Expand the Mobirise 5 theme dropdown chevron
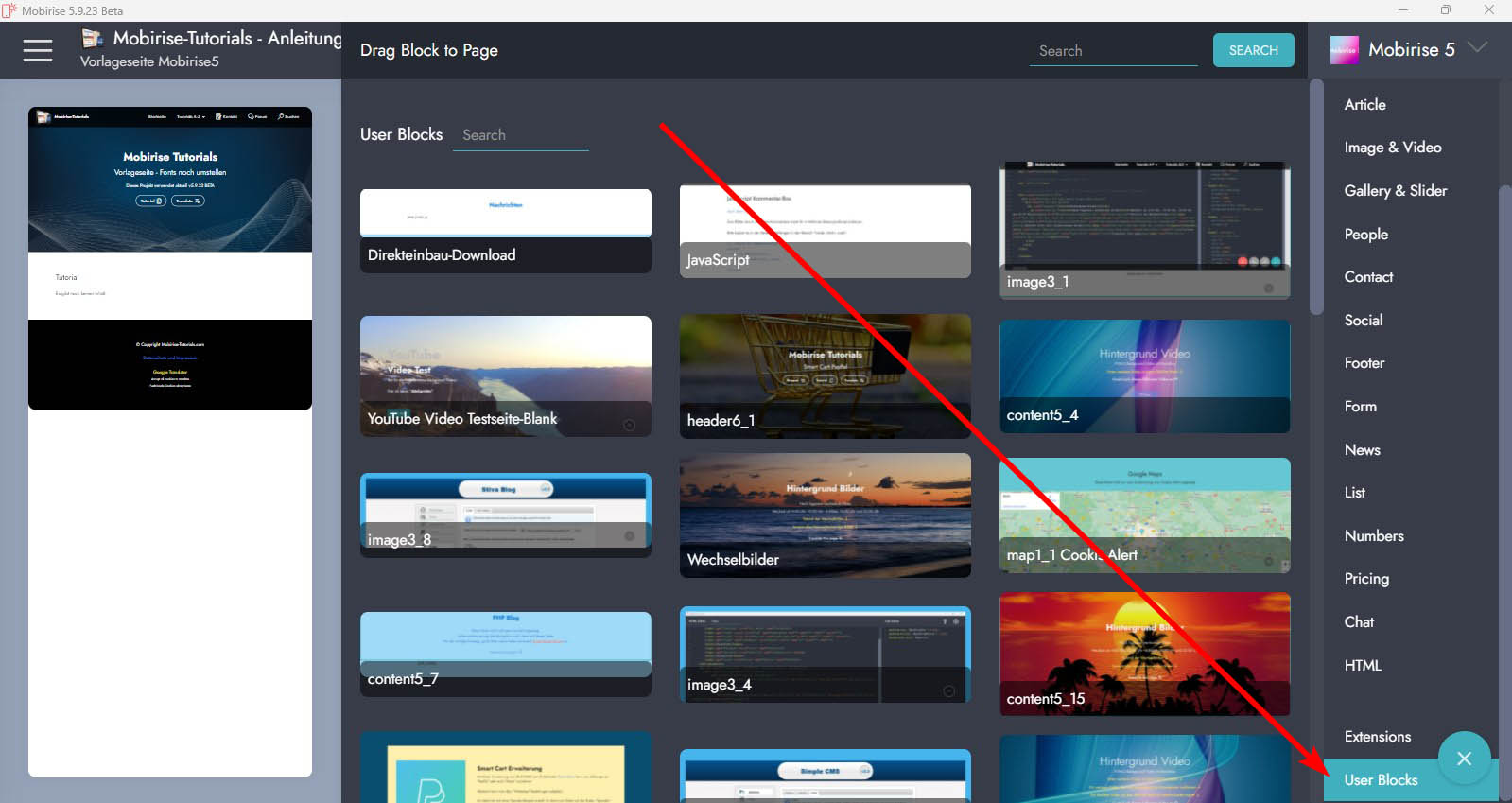1512x803 pixels. (x=1478, y=48)
